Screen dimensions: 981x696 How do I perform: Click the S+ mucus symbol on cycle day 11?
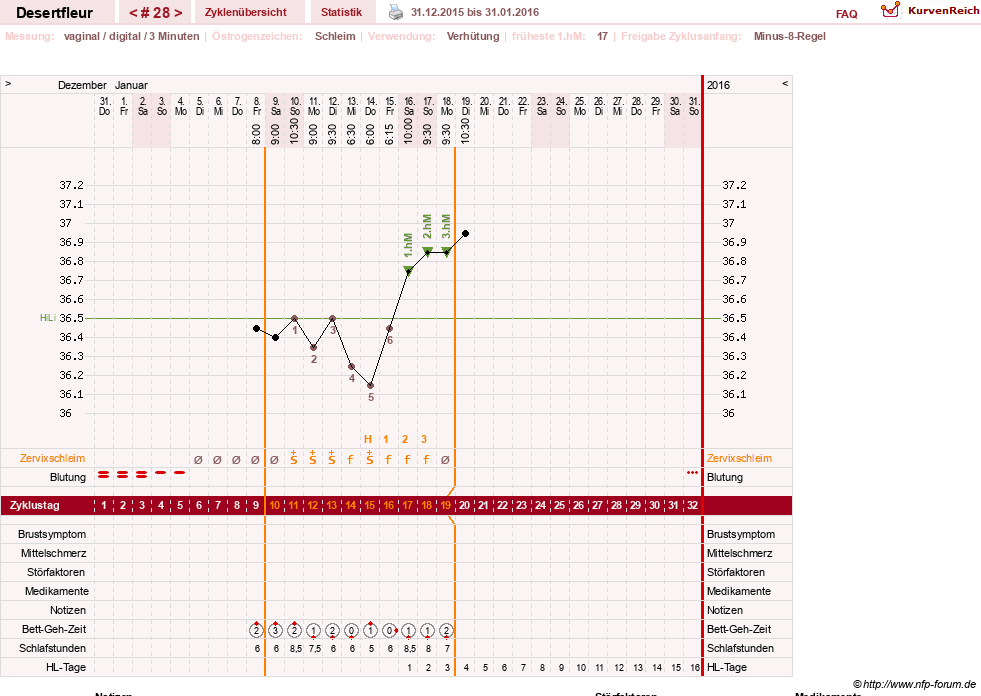pos(293,458)
